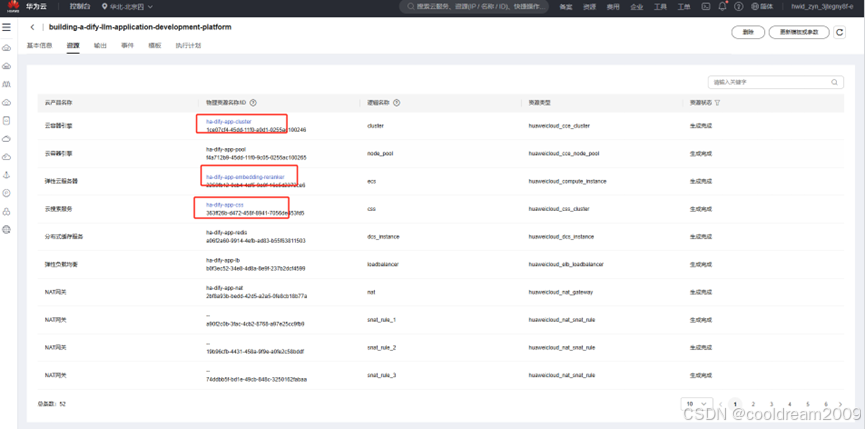
Task: Open the hamburger service list menu
Action: [7, 27]
